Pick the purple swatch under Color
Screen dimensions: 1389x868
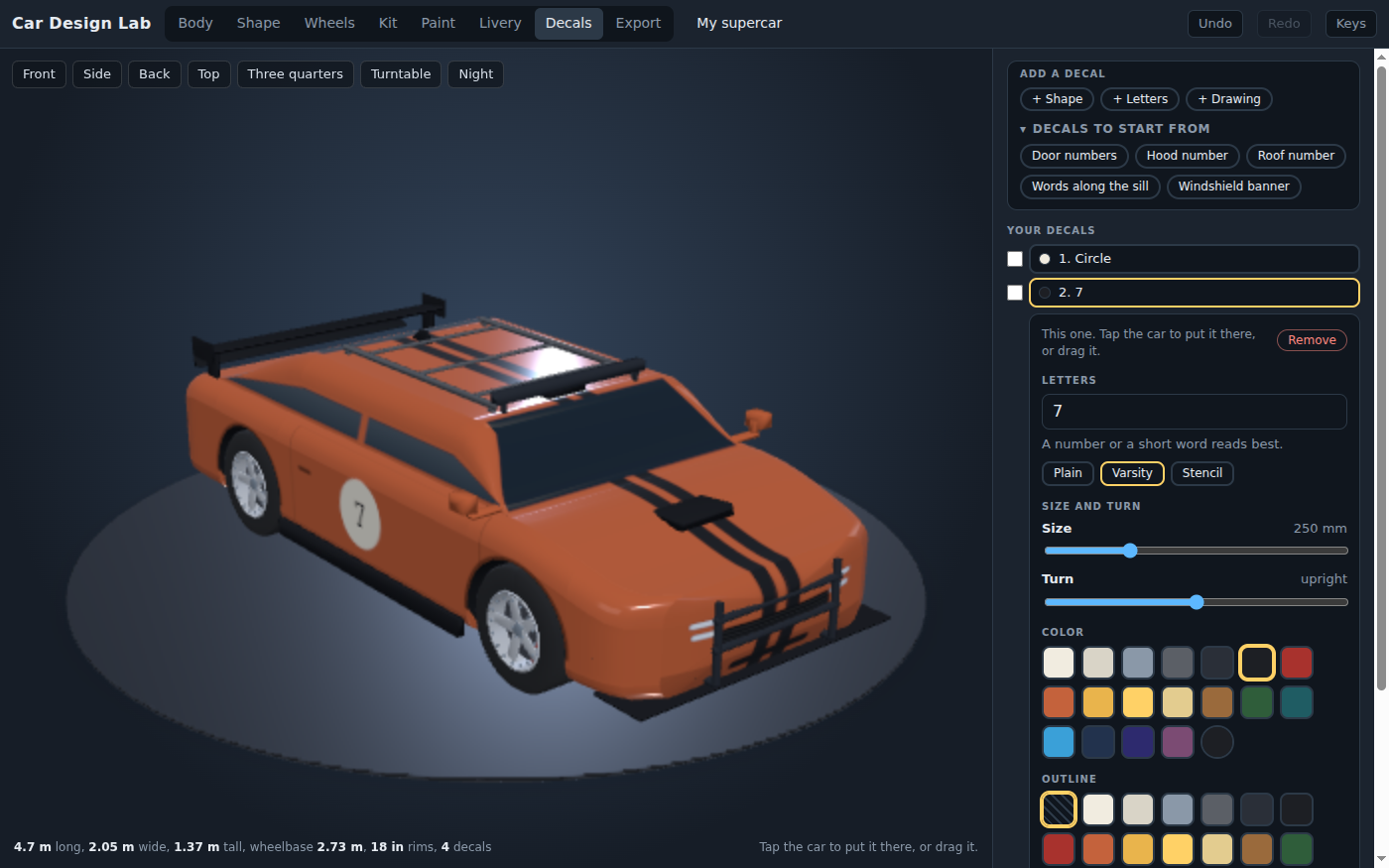tap(1178, 742)
